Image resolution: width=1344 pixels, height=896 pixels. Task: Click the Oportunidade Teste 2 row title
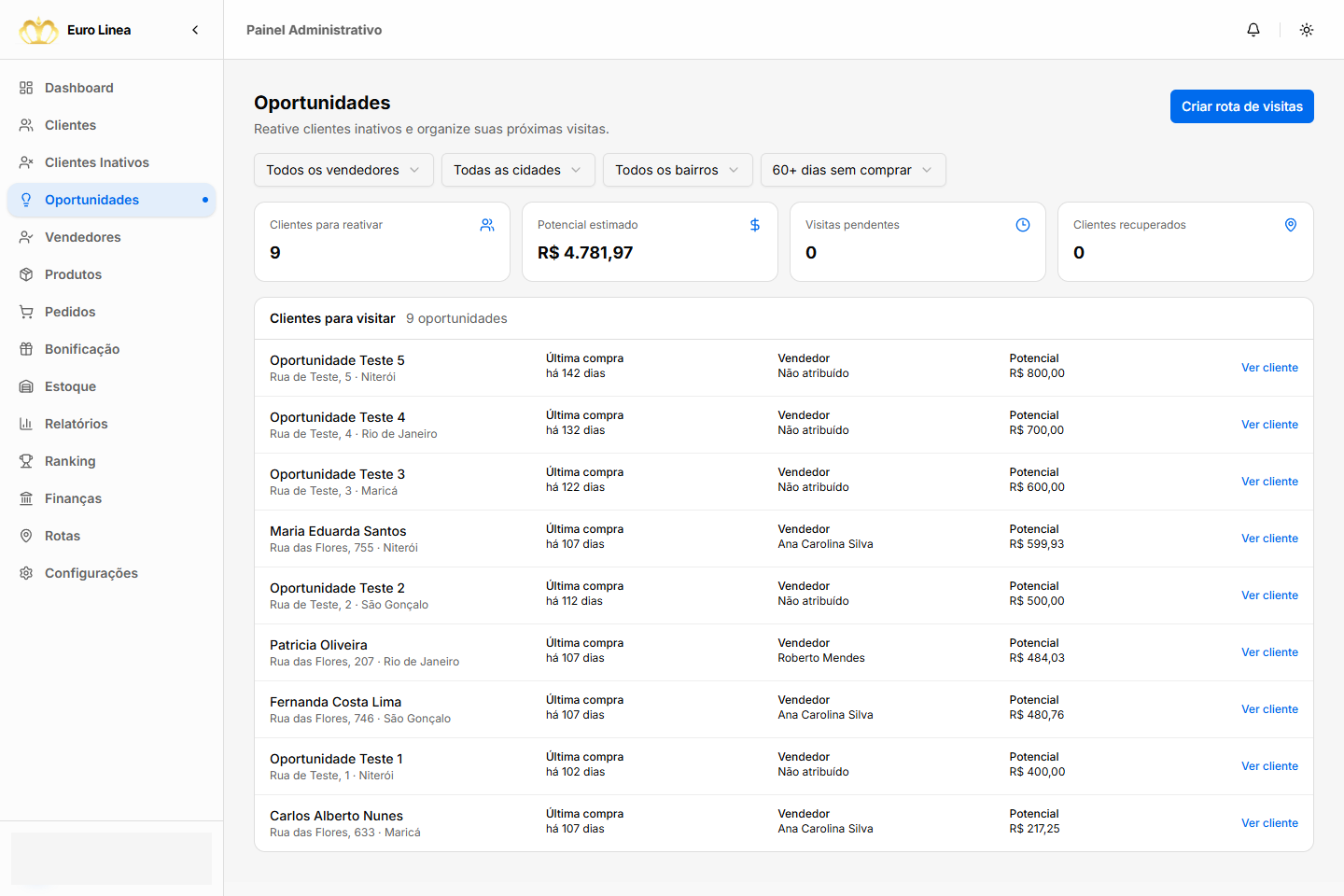pos(337,588)
